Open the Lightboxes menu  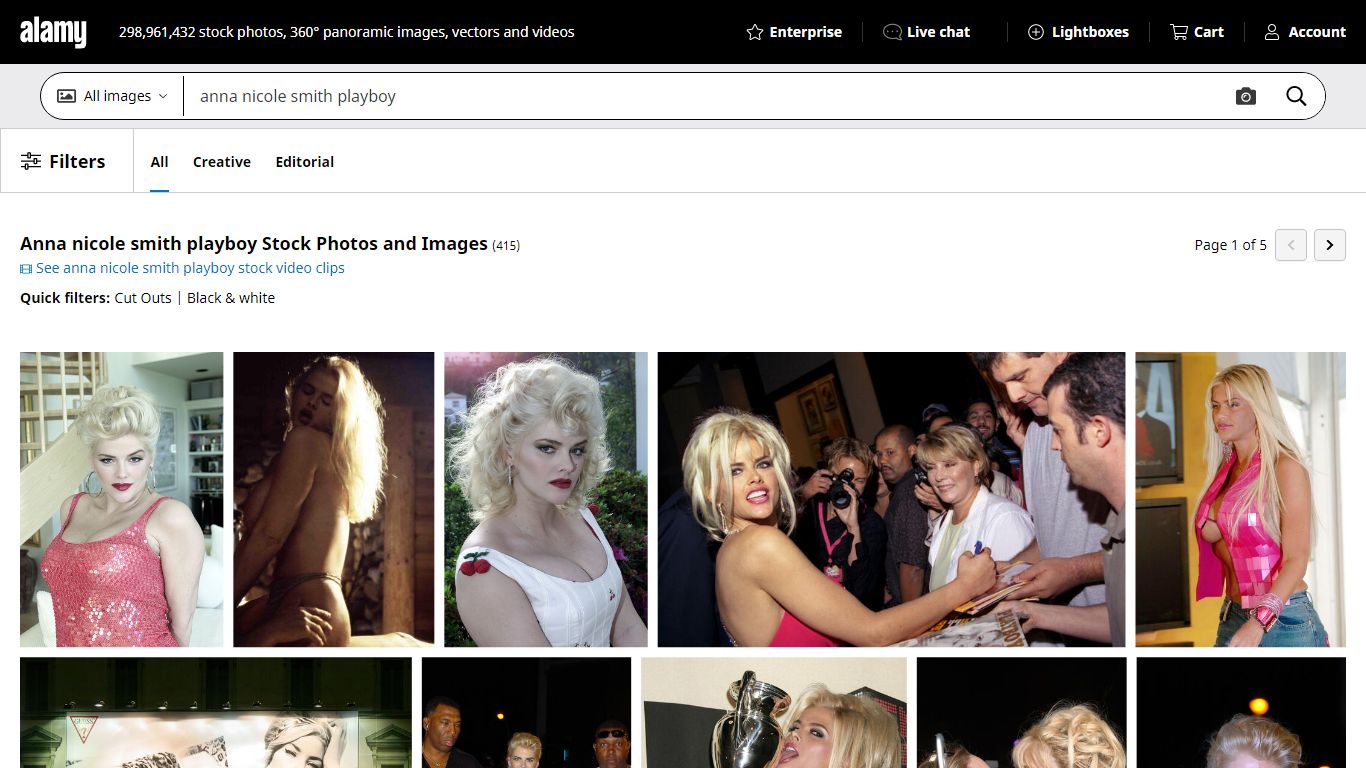tap(1078, 32)
